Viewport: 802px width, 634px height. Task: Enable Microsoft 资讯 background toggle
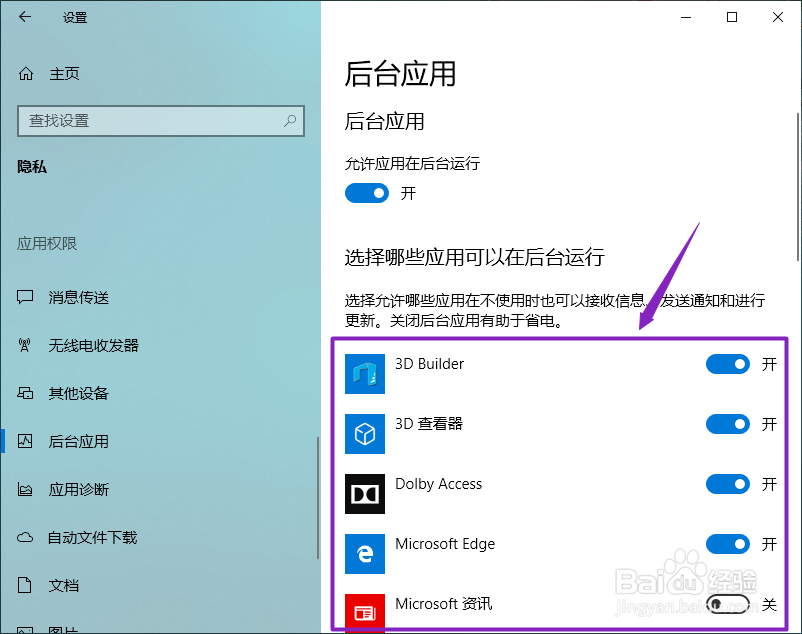tap(728, 604)
